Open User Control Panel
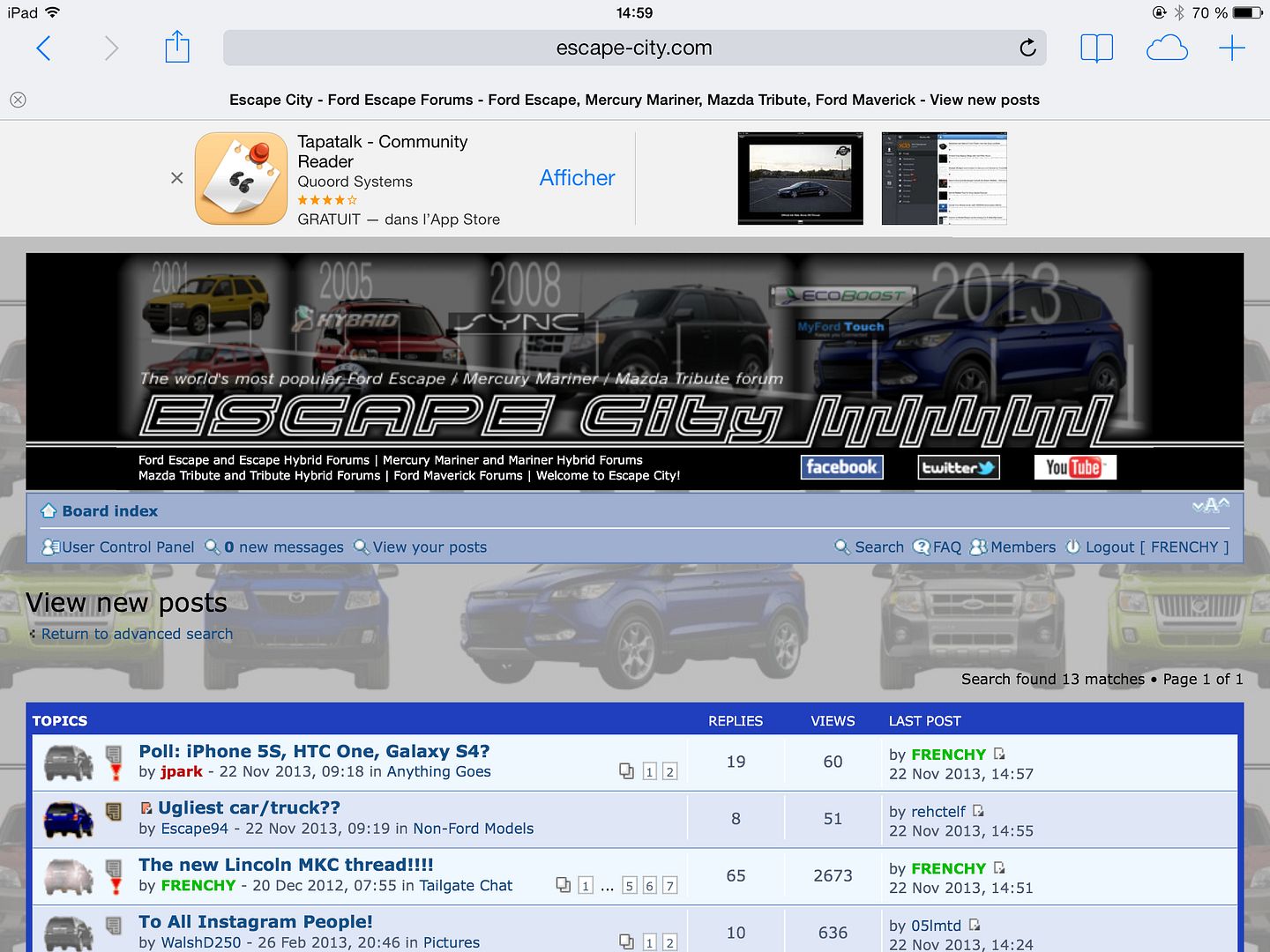This screenshot has height=952, width=1270. (127, 547)
